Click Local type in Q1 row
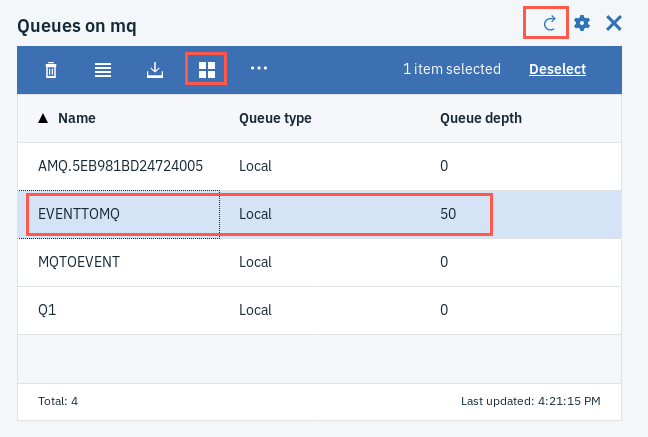Screen dimensions: 648x437 [x=255, y=310]
